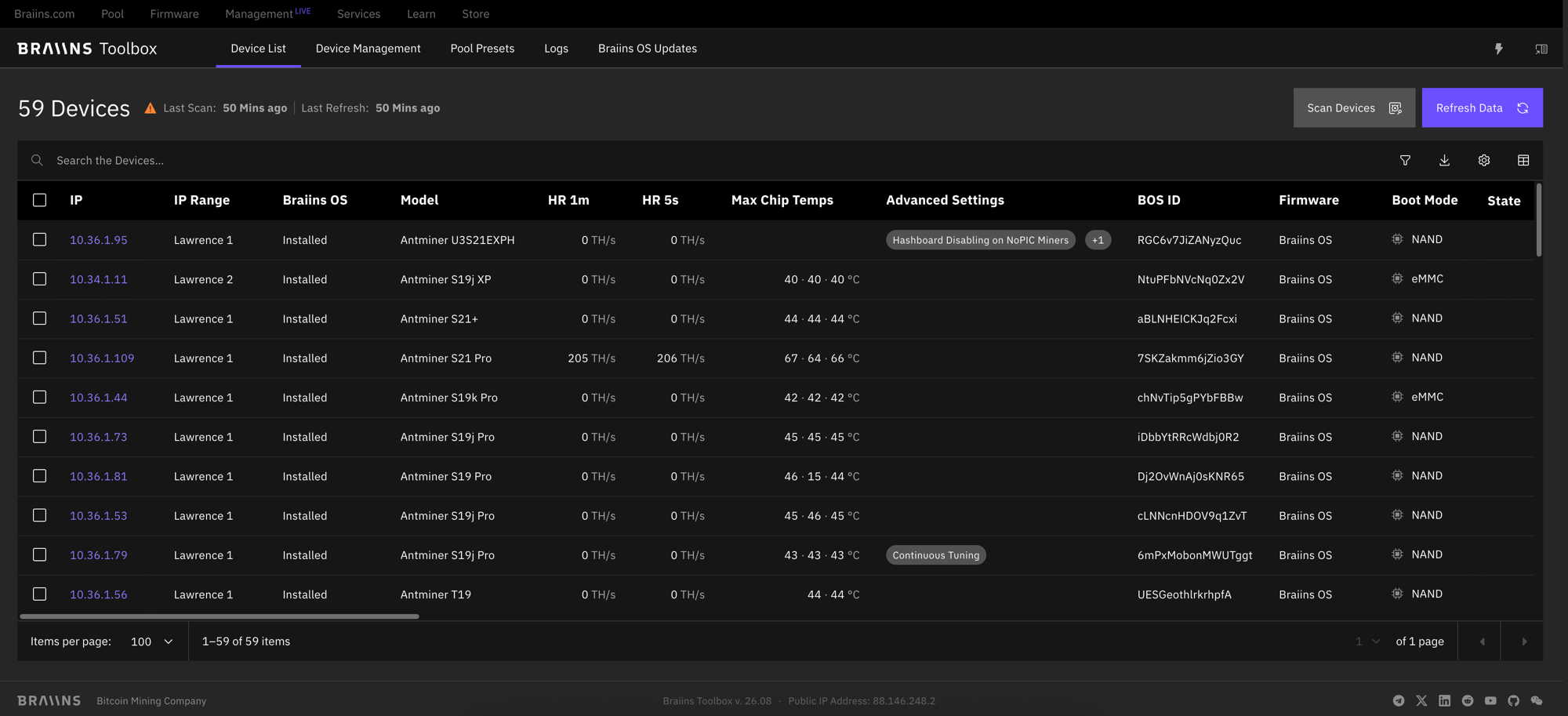This screenshot has width=1568, height=716.
Task: Select checkbox for device 10.36.1.44
Action: click(x=39, y=397)
